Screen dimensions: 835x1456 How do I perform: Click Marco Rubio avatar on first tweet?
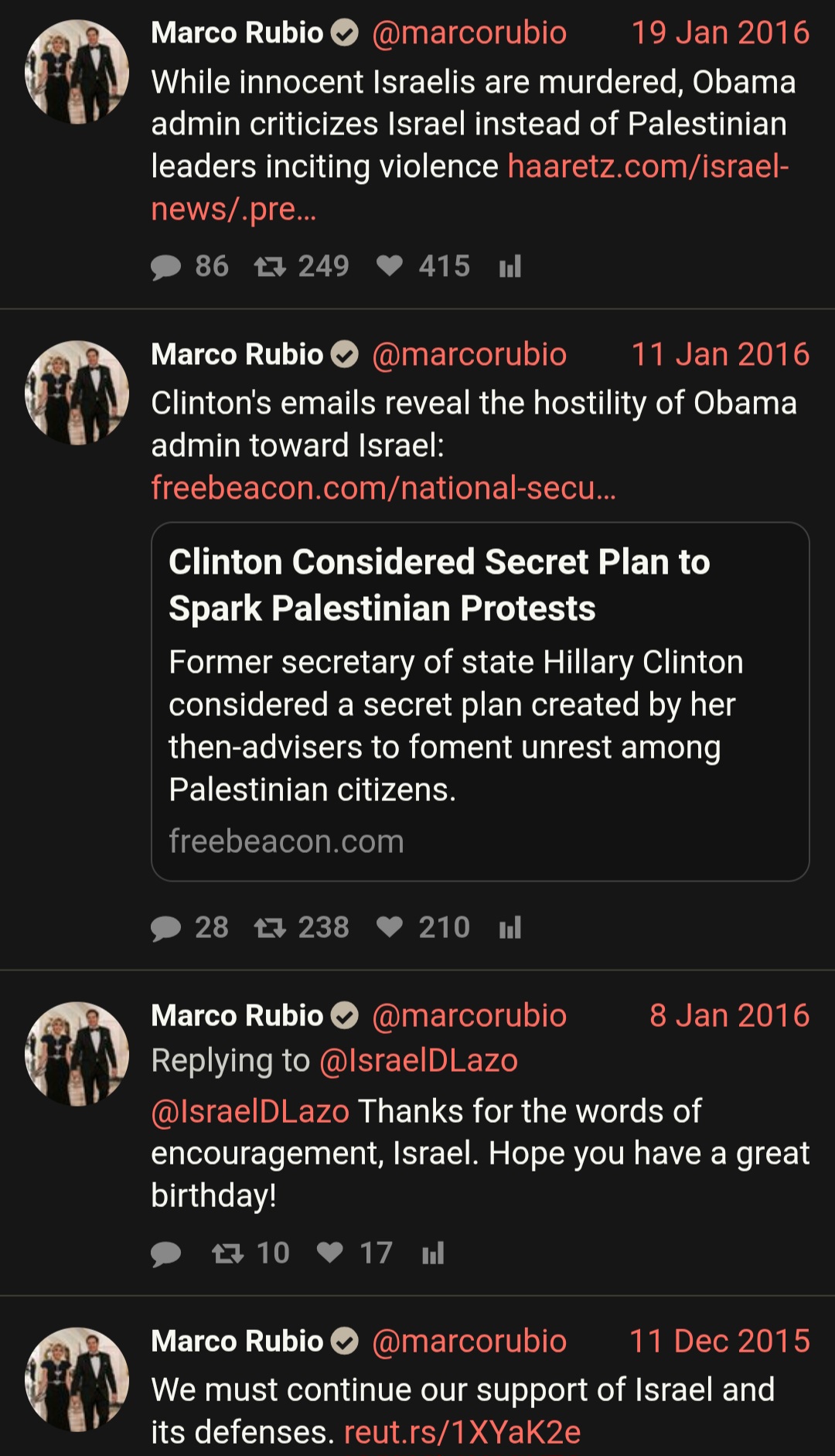pyautogui.click(x=77, y=72)
